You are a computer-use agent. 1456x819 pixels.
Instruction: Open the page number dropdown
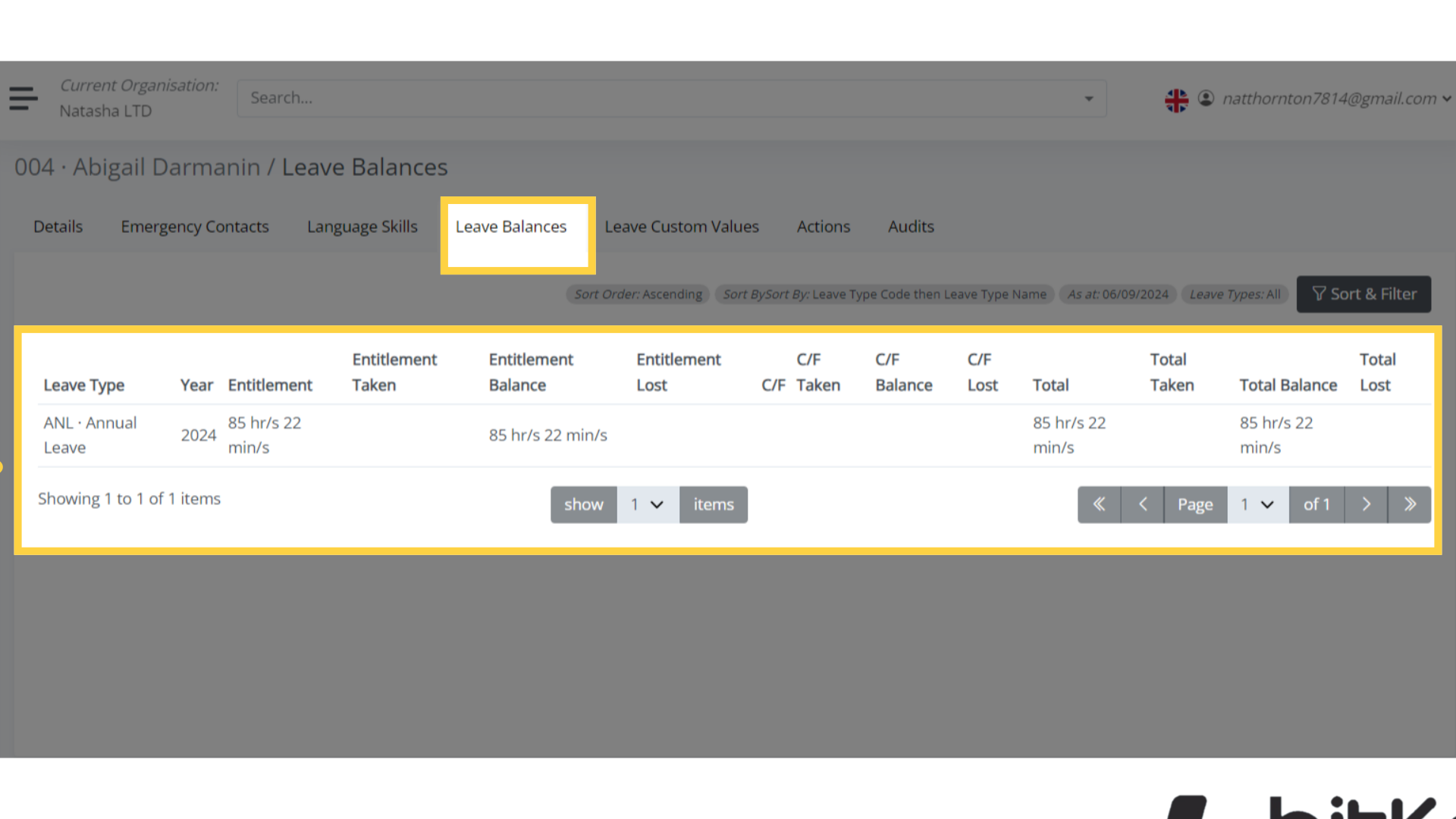pos(1257,504)
